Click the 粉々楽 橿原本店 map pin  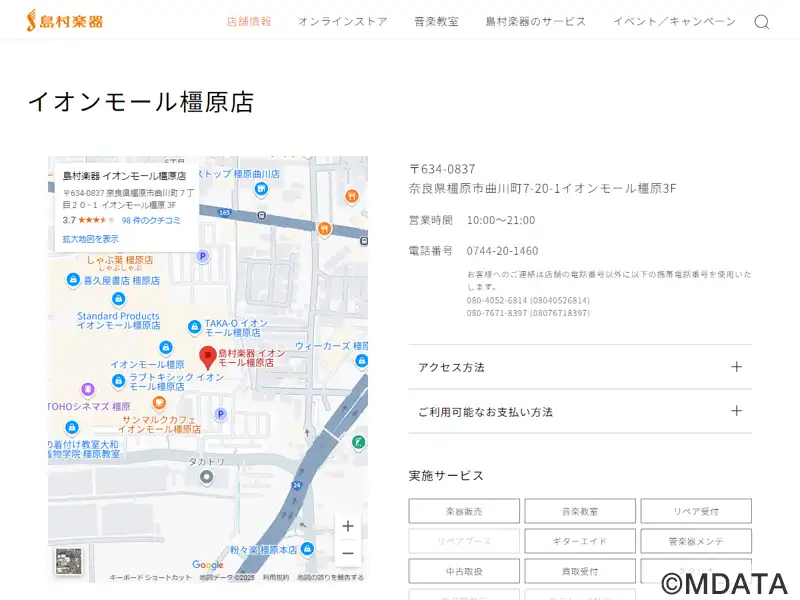(307, 549)
